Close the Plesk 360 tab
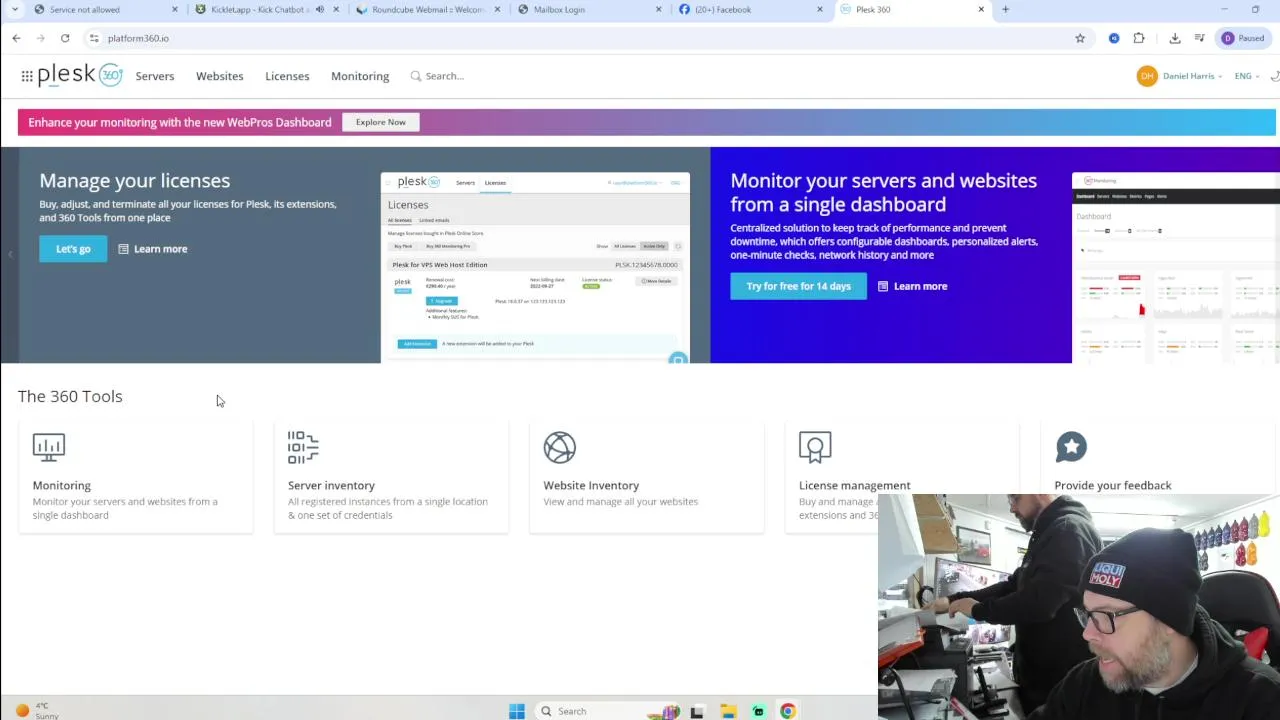1280x720 pixels. tap(981, 10)
